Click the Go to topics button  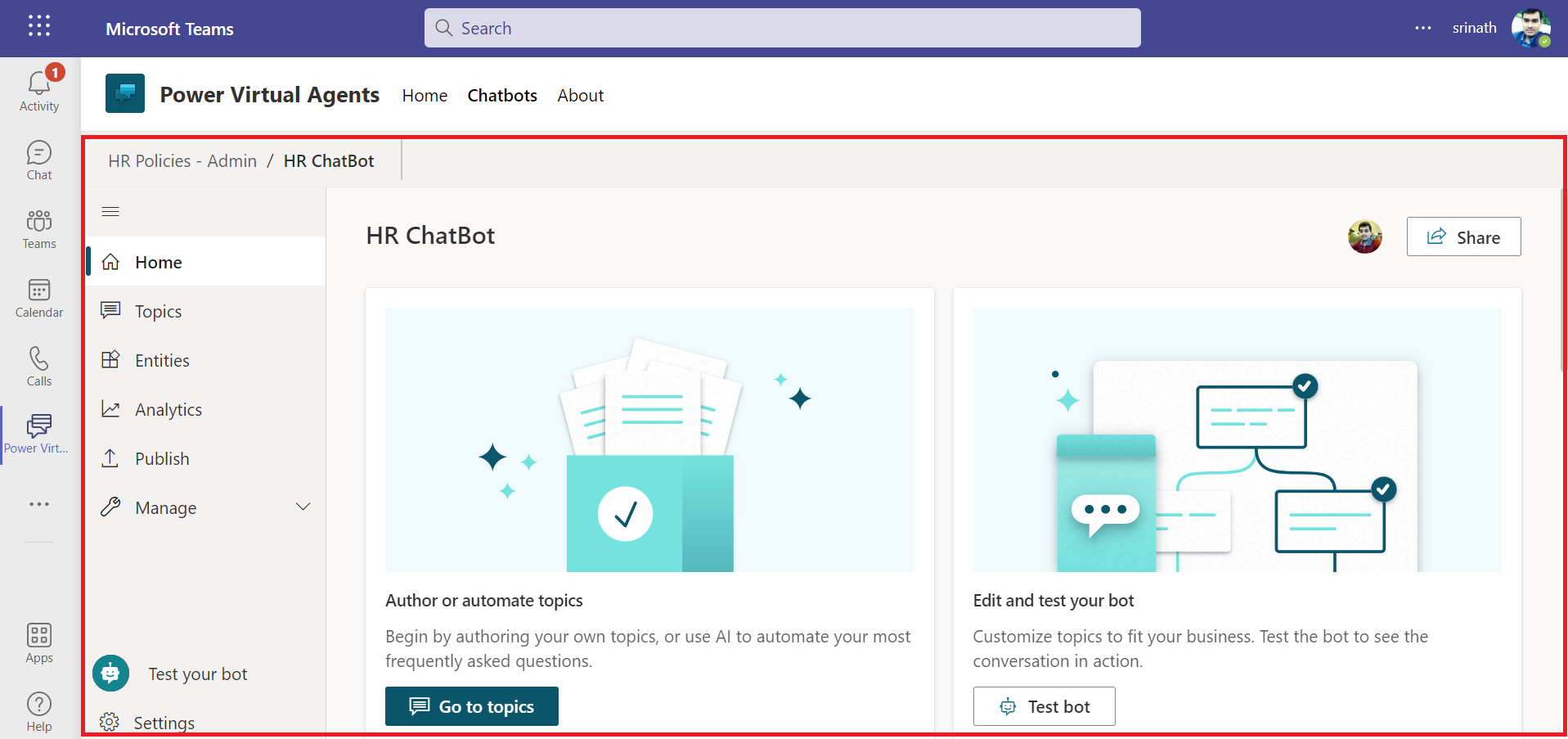point(472,706)
